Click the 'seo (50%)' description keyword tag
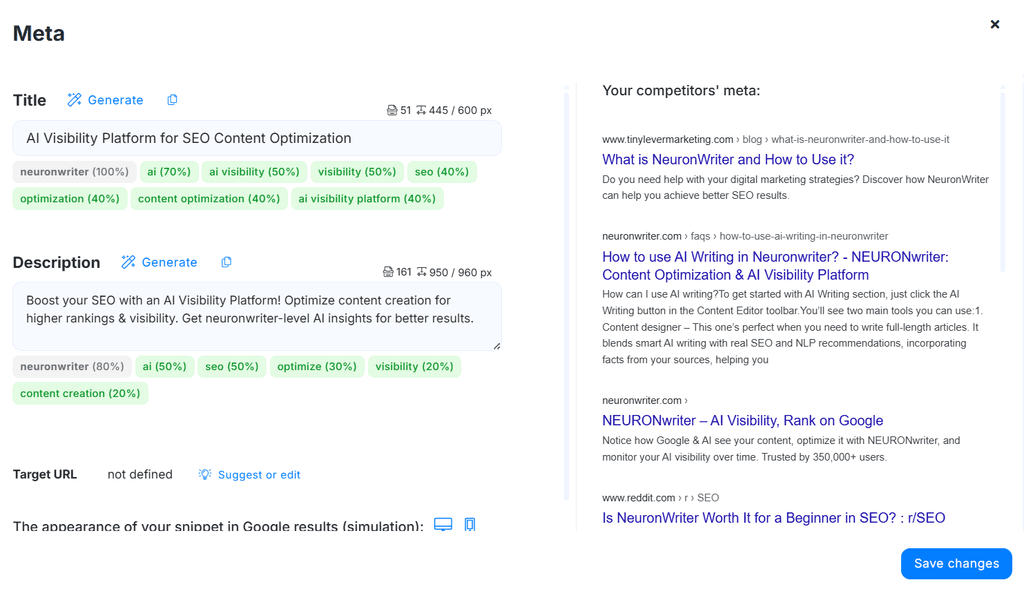The image size is (1024, 589). point(232,366)
